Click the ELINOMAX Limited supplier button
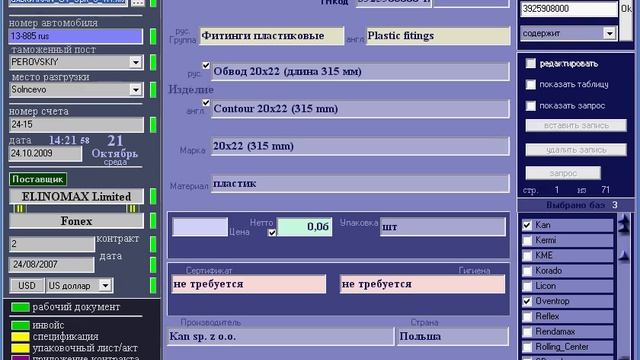The width and height of the screenshot is (640, 360). pyautogui.click(x=76, y=196)
